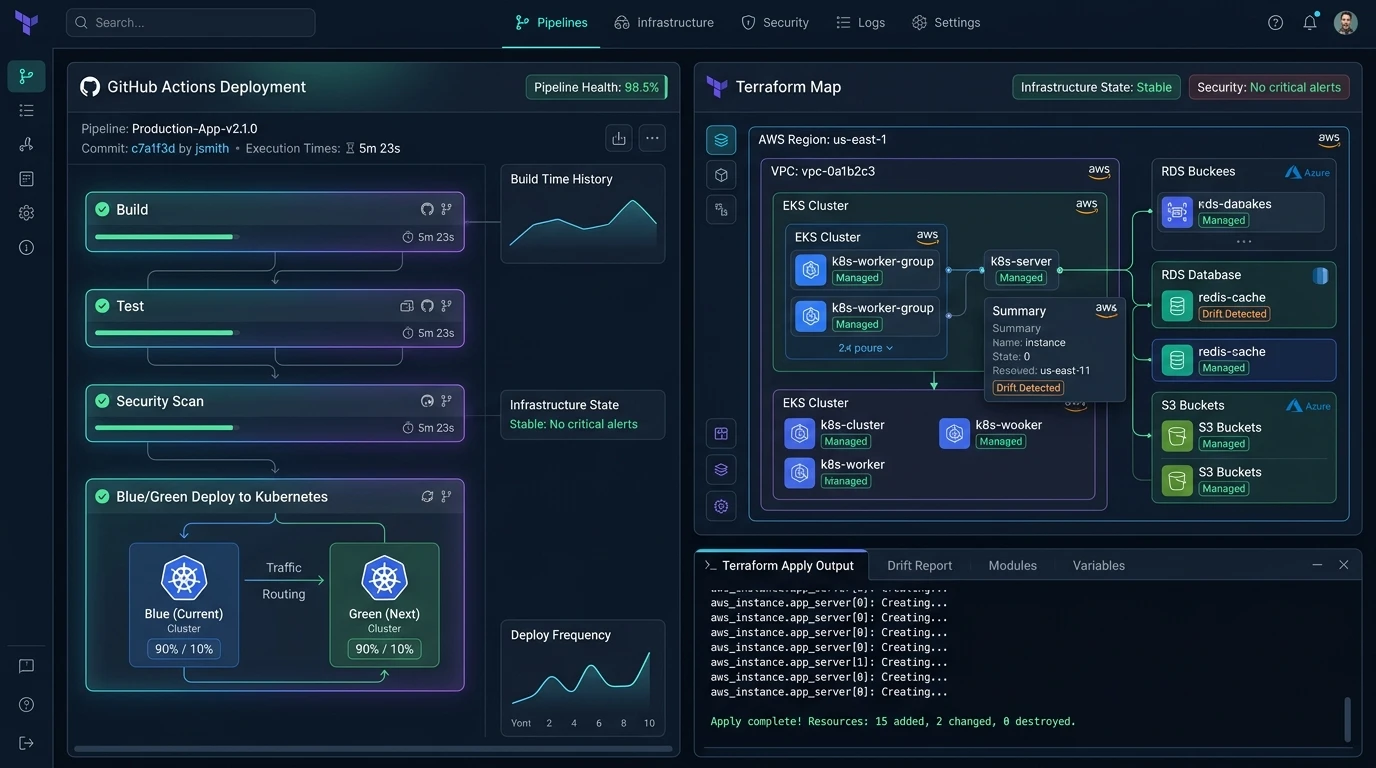This screenshot has height=768, width=1376.
Task: Open the notifications bell
Action: tap(1310, 22)
